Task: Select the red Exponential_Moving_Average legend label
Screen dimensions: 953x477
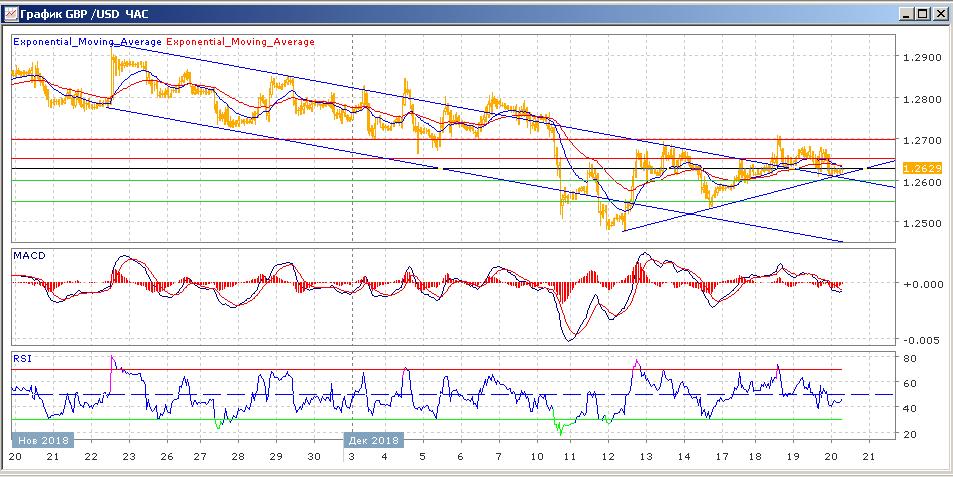Action: (x=240, y=42)
